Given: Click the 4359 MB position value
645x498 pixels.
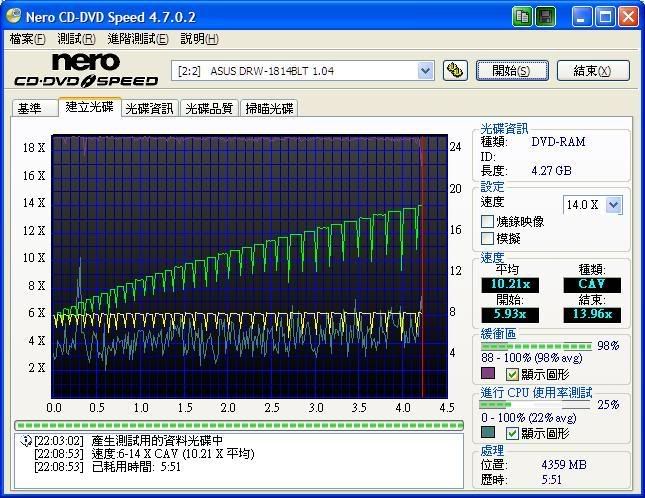Looking at the screenshot, I should click(564, 465).
